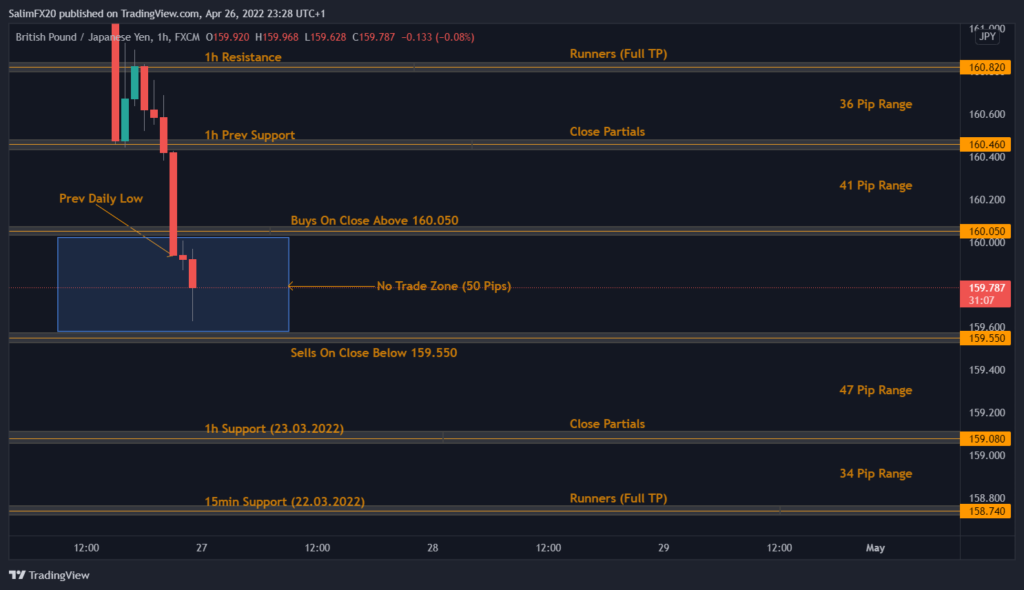The image size is (1024, 590).
Task: Open the JPY currency selector on price axis
Action: [x=986, y=36]
